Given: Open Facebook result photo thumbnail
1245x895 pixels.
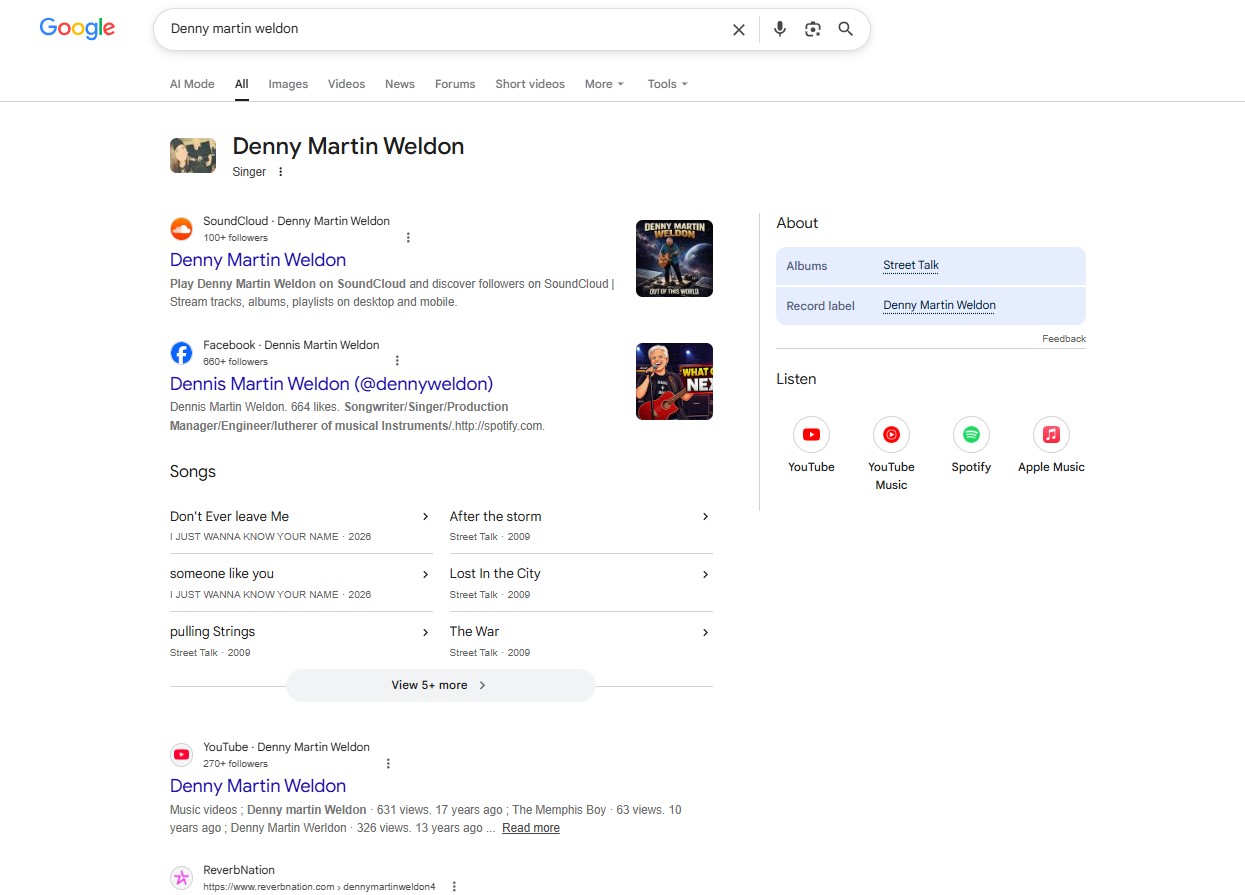Looking at the screenshot, I should click(x=674, y=381).
